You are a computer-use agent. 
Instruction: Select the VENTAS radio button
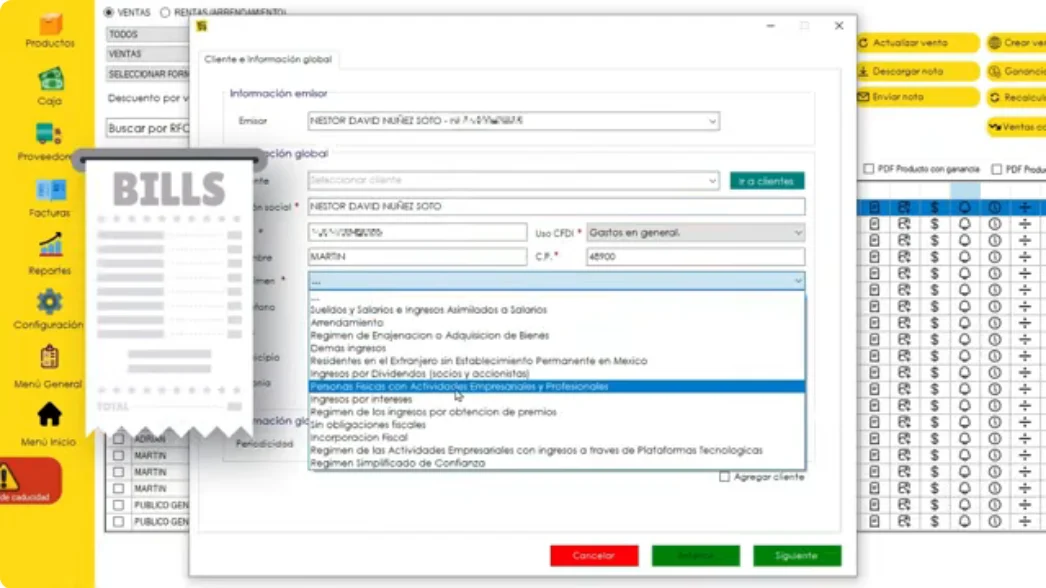[109, 12]
